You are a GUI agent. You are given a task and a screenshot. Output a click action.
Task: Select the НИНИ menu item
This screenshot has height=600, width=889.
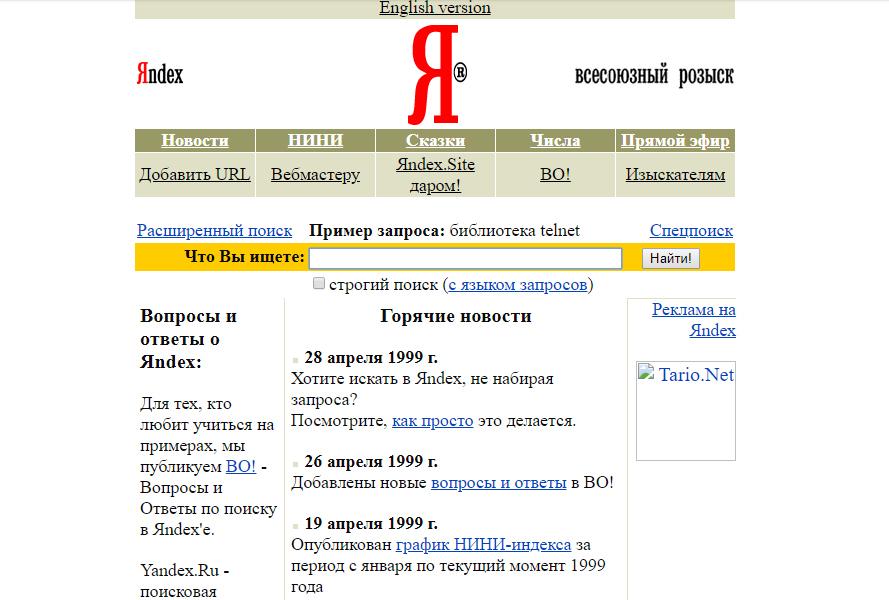click(315, 141)
